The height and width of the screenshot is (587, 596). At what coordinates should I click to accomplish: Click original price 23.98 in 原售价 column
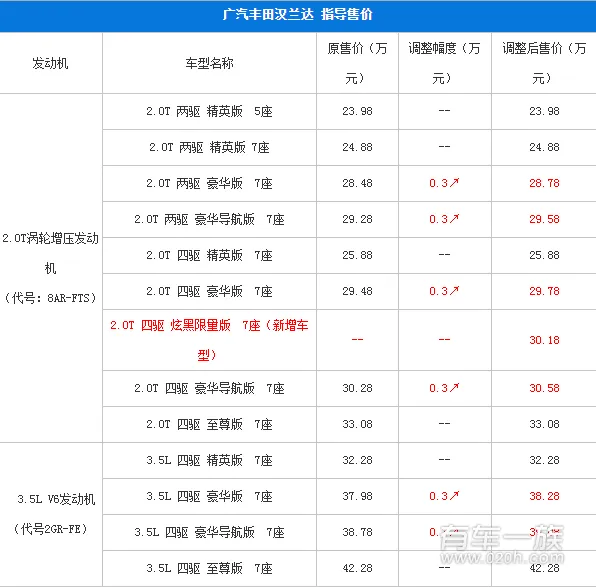[x=357, y=111]
